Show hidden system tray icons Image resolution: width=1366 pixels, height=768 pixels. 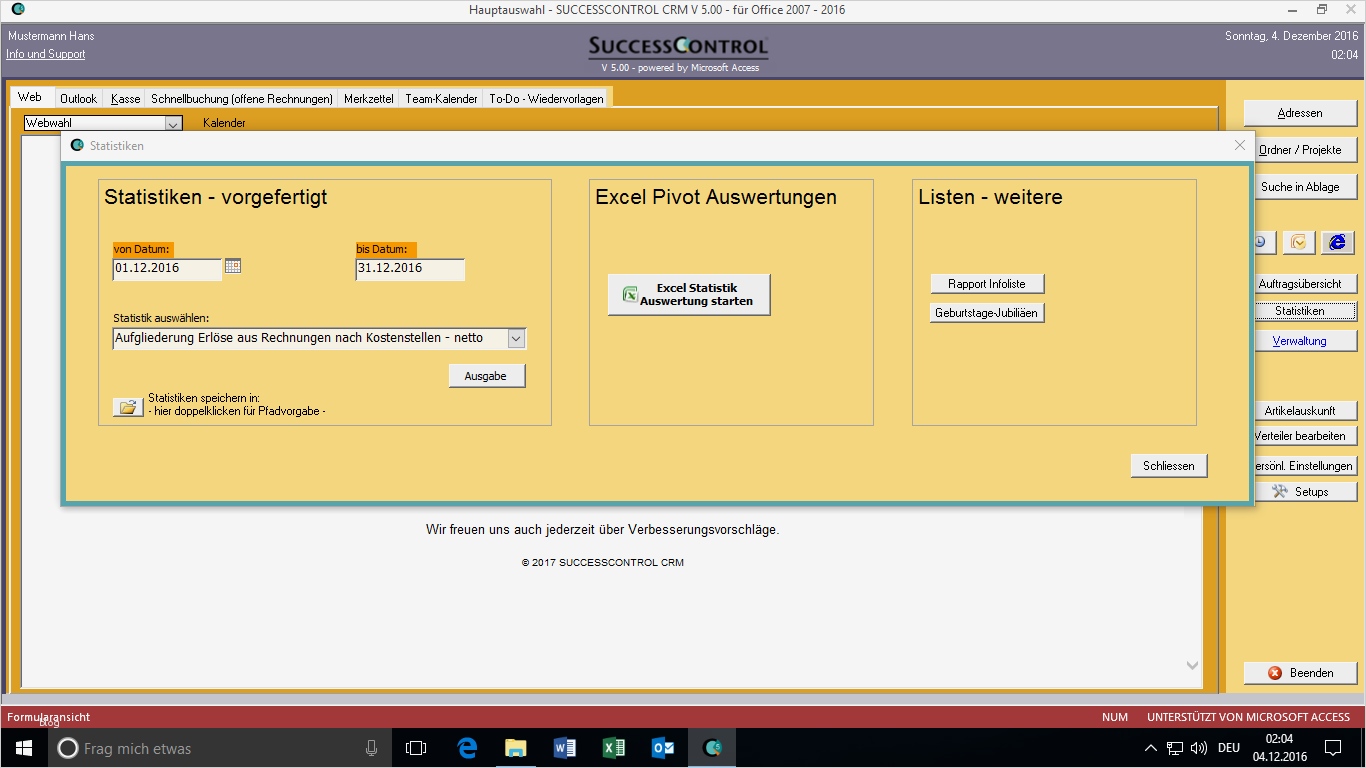click(x=1149, y=748)
